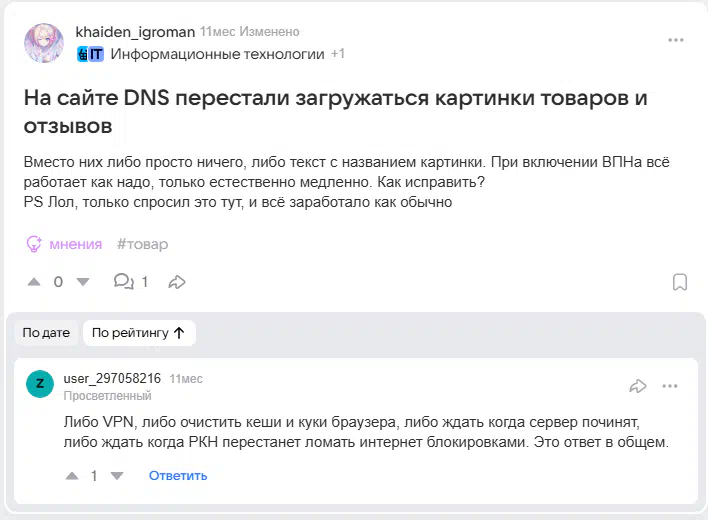Open the question's comments bubble icon
Viewport: 708px width, 520px height.
point(123,282)
